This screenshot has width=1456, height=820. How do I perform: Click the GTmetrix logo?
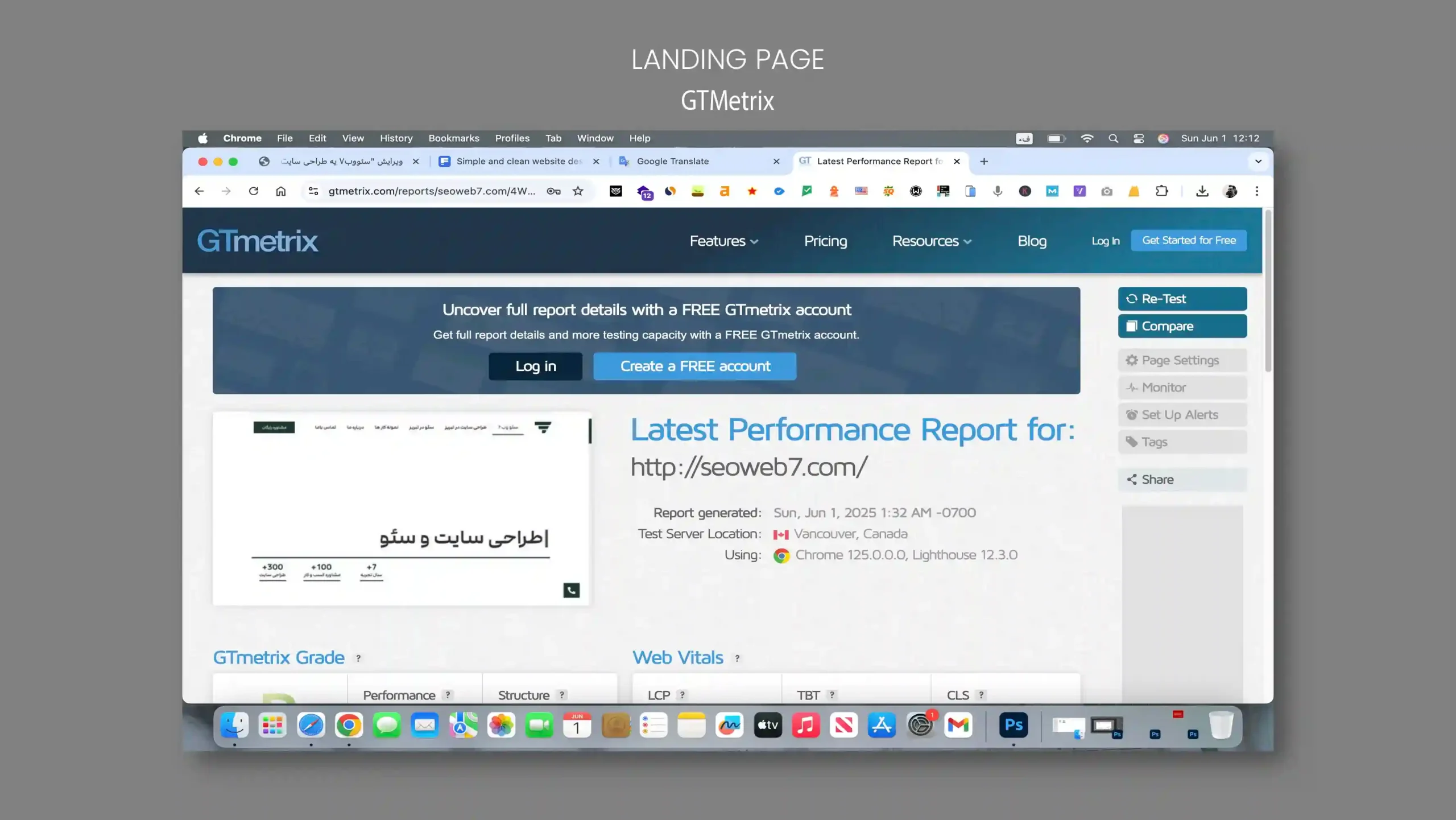click(257, 241)
